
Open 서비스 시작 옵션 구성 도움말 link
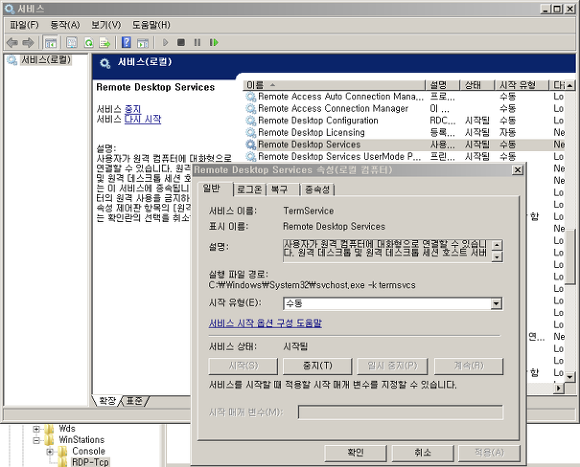265,324
